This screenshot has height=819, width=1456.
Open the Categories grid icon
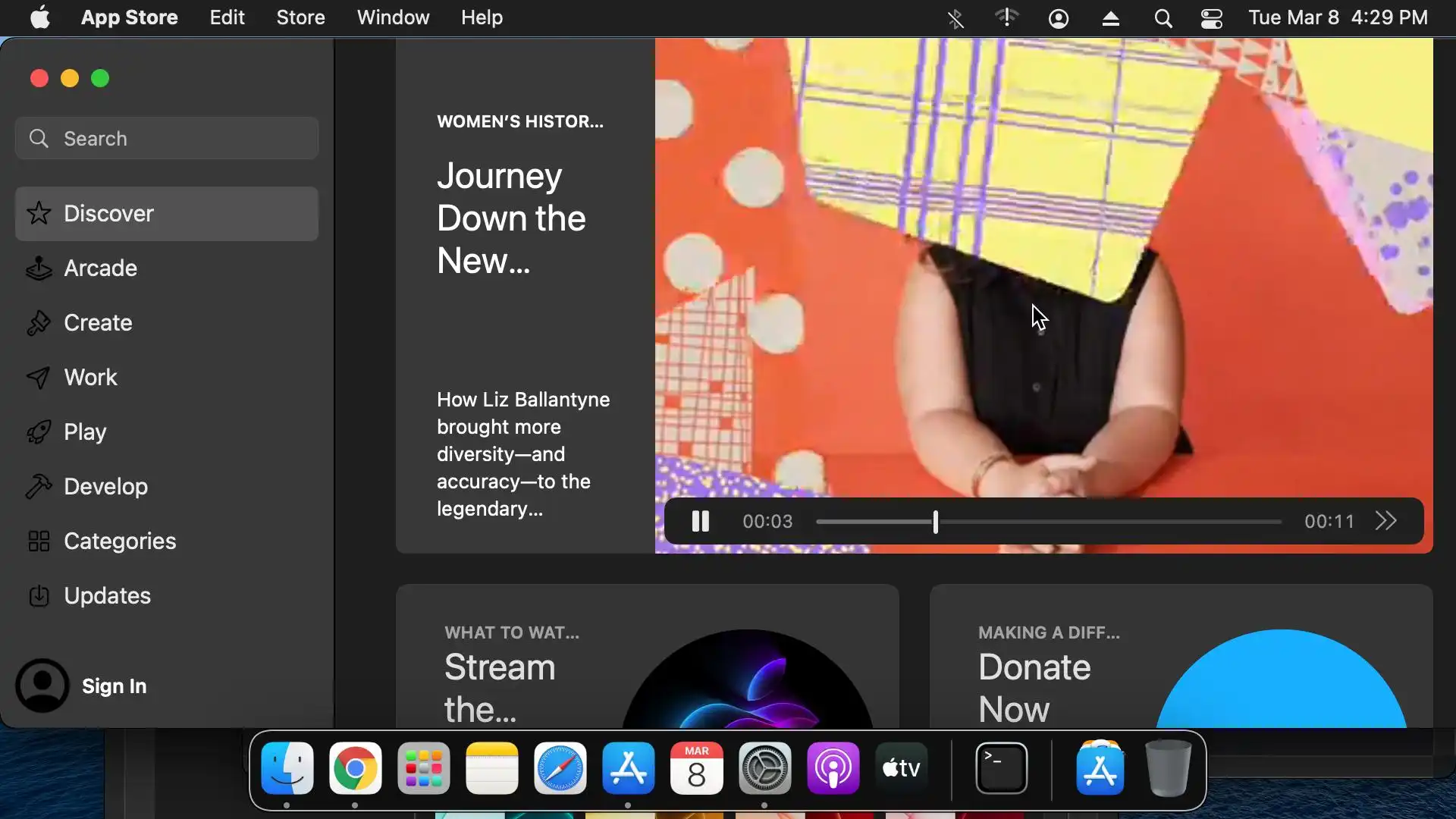pyautogui.click(x=39, y=541)
